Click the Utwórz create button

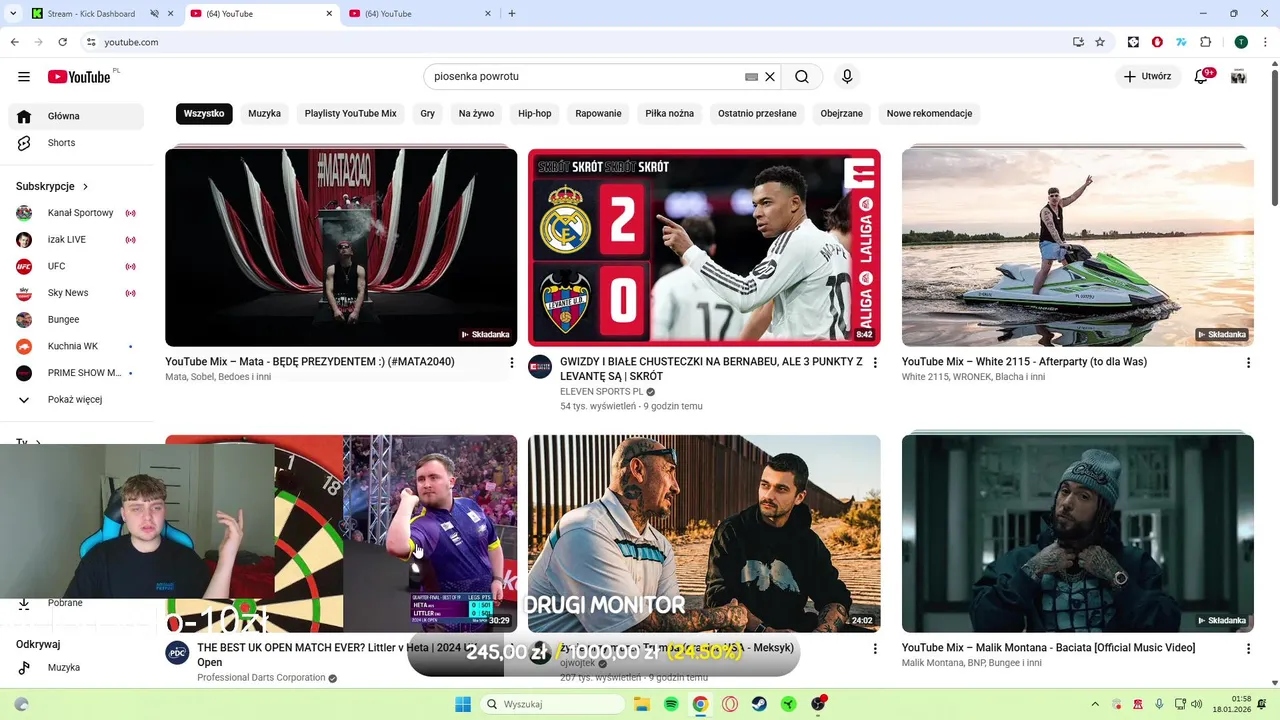pos(1147,77)
